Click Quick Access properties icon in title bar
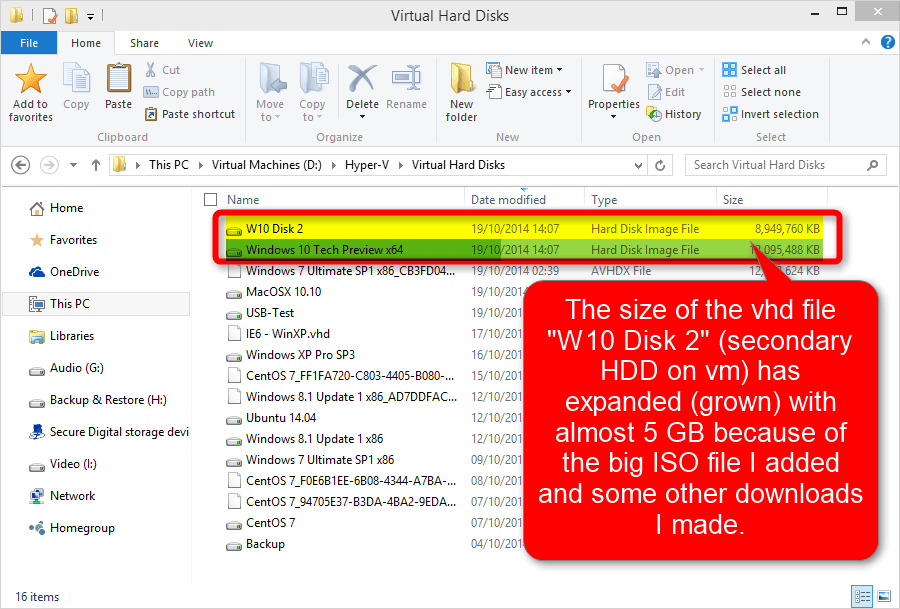Image resolution: width=900 pixels, height=609 pixels. pyautogui.click(x=50, y=15)
